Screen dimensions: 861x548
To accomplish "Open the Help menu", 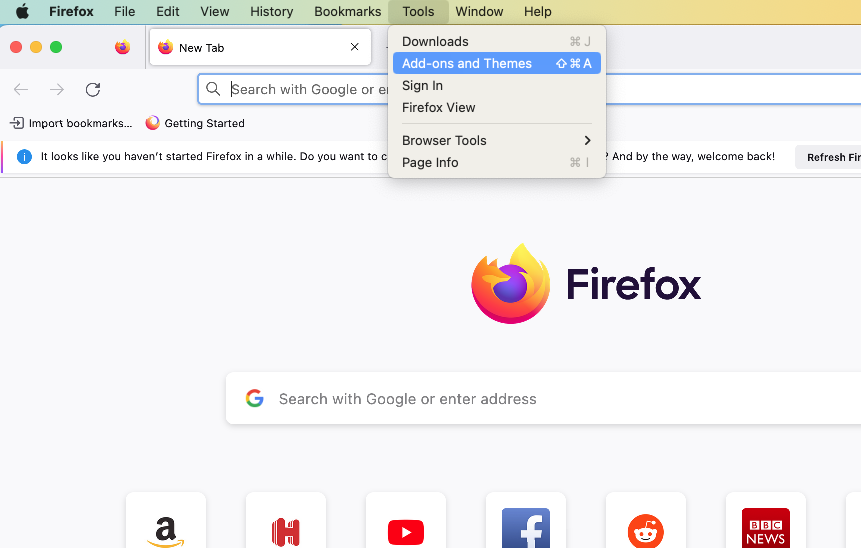I will coord(538,12).
